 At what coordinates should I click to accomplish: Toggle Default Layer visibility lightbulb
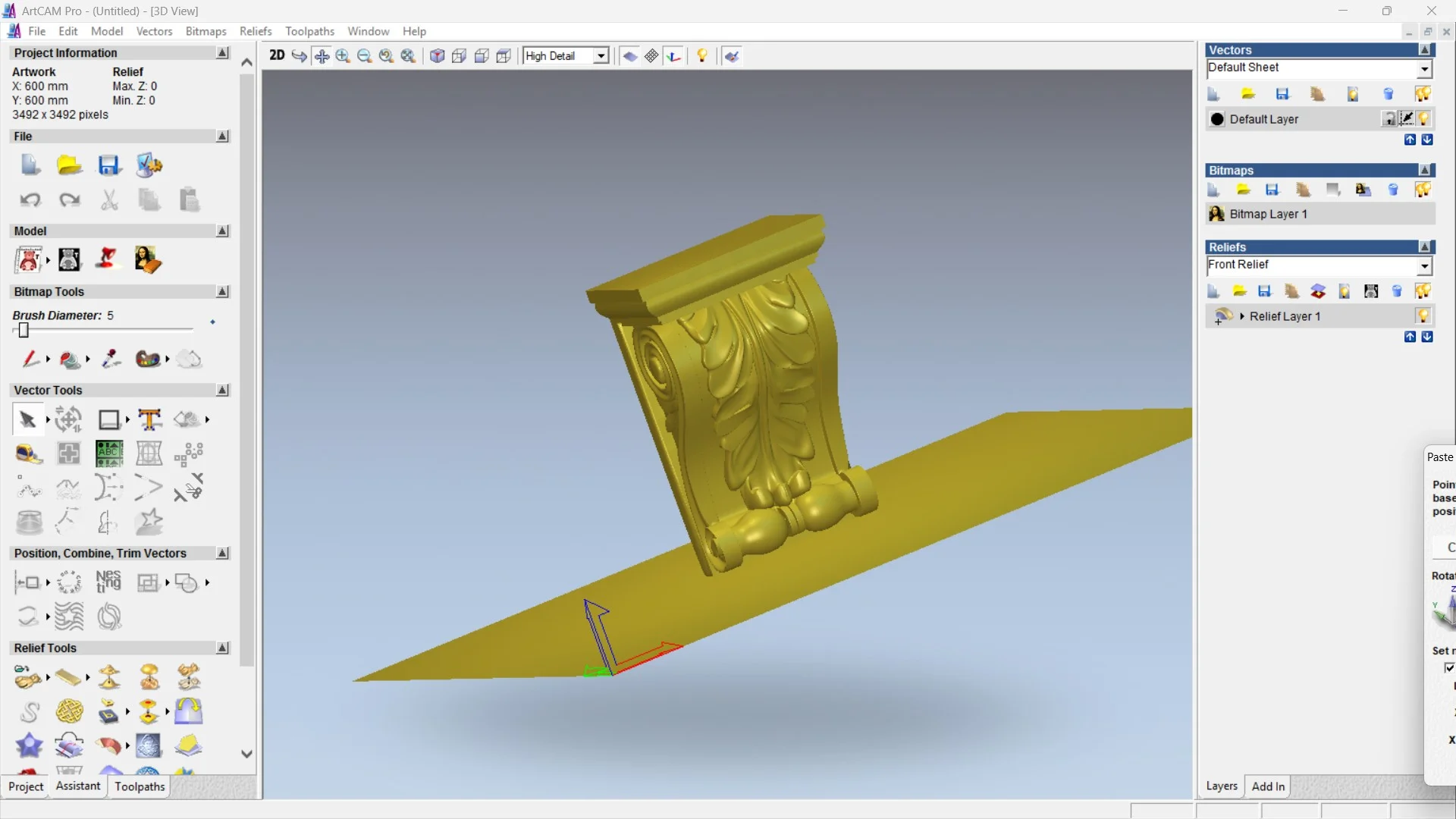pos(1424,119)
